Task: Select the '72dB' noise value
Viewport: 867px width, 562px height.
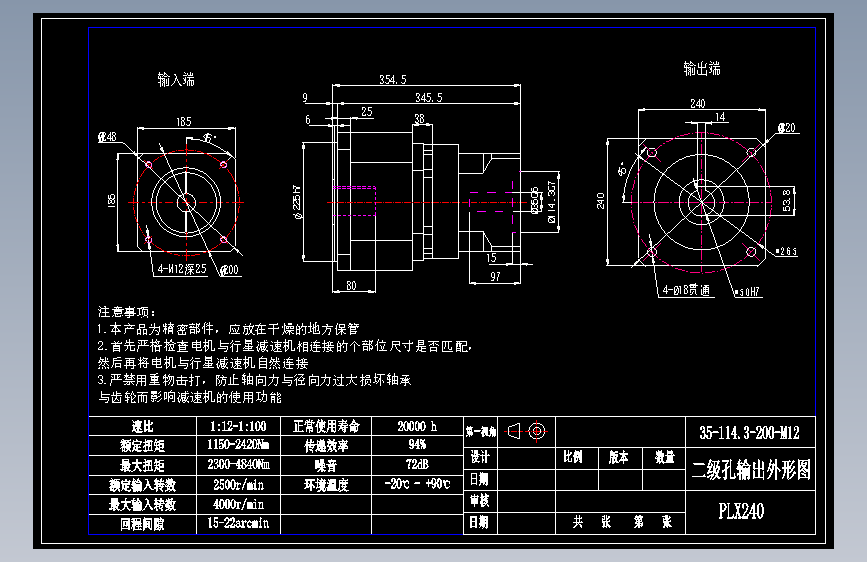Action: [417, 465]
